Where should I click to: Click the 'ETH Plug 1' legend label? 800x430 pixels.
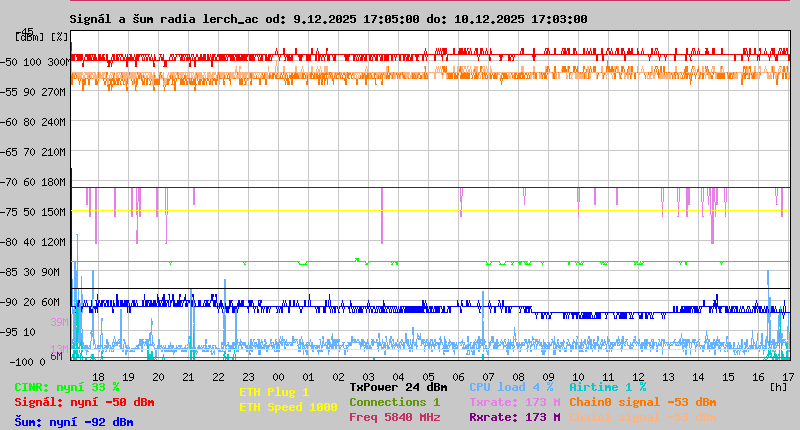(x=274, y=392)
